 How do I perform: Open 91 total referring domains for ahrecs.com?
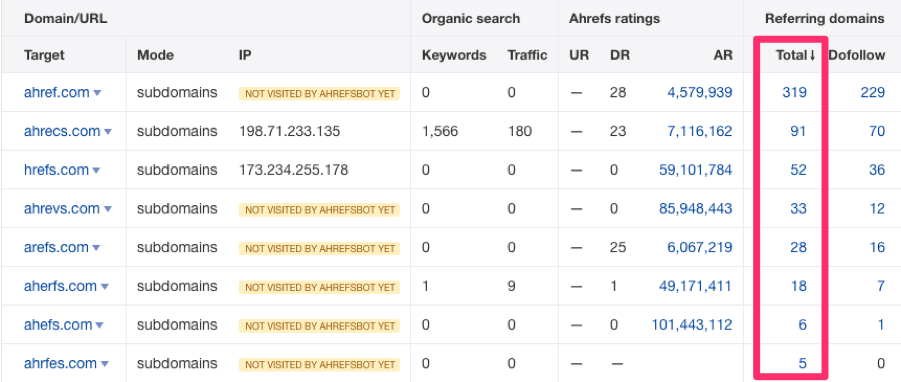(x=798, y=131)
